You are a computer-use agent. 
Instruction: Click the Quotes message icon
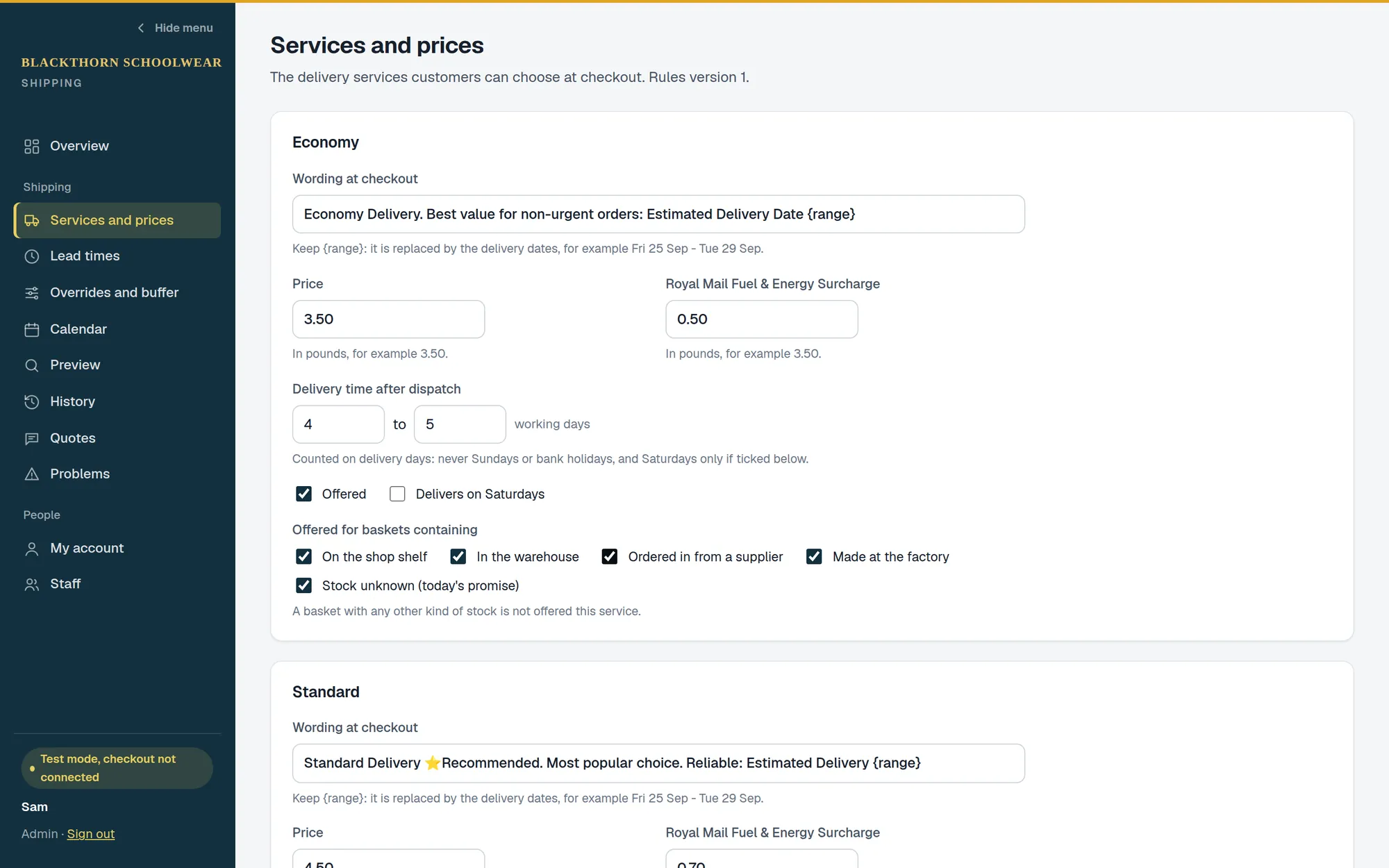click(32, 439)
